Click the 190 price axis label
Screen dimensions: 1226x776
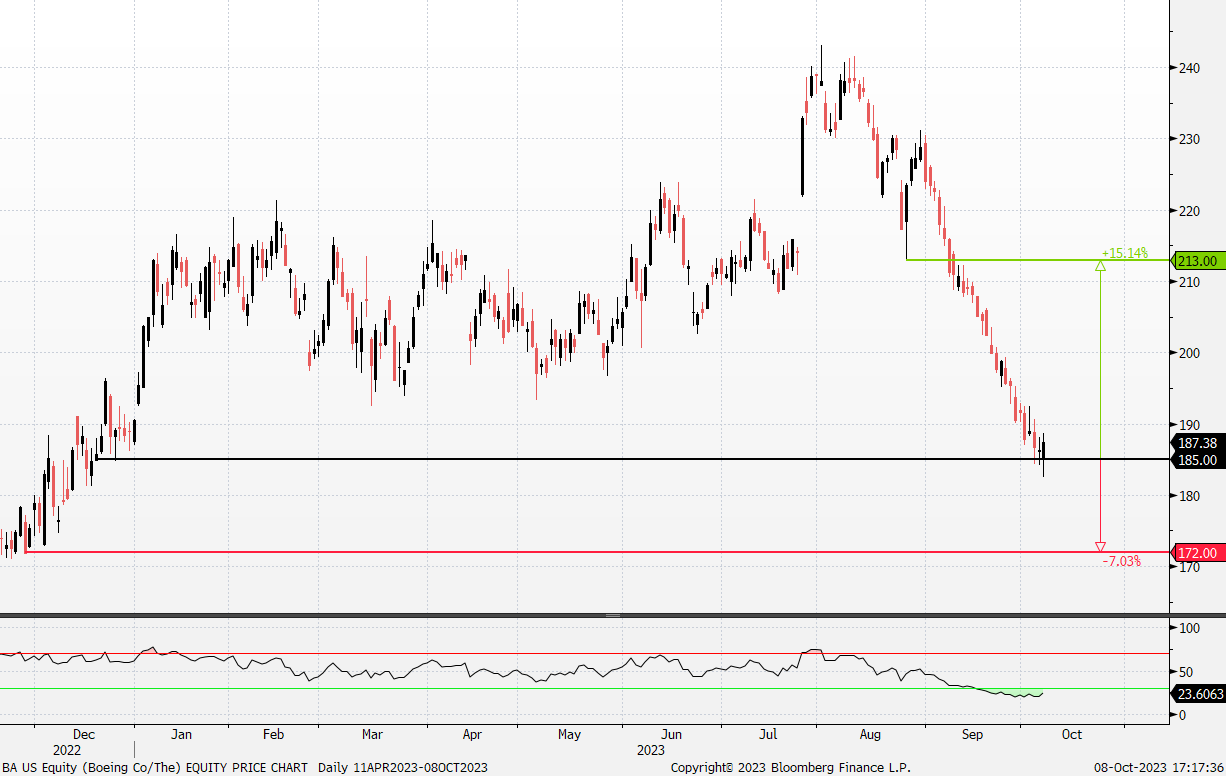point(1190,425)
